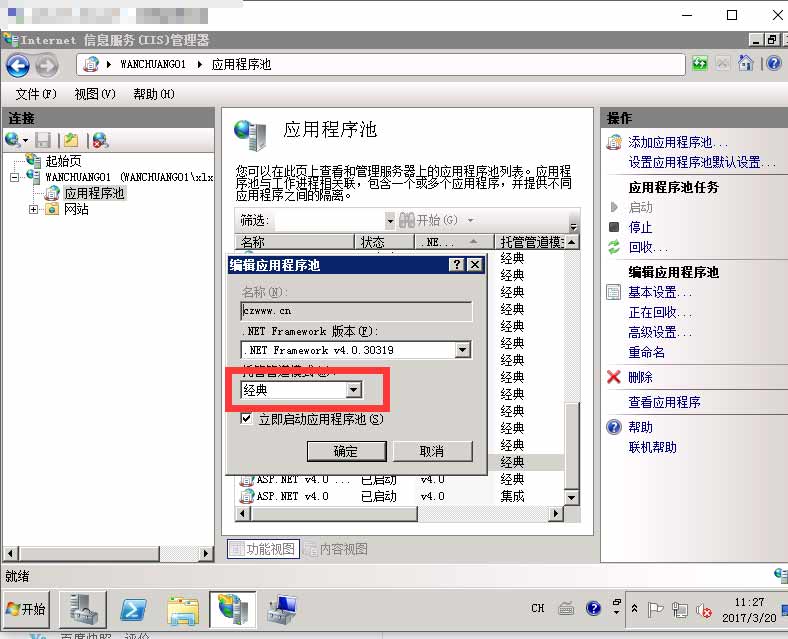The width and height of the screenshot is (788, 639).
Task: Refresh page using green toolbar icon
Action: coord(700,64)
